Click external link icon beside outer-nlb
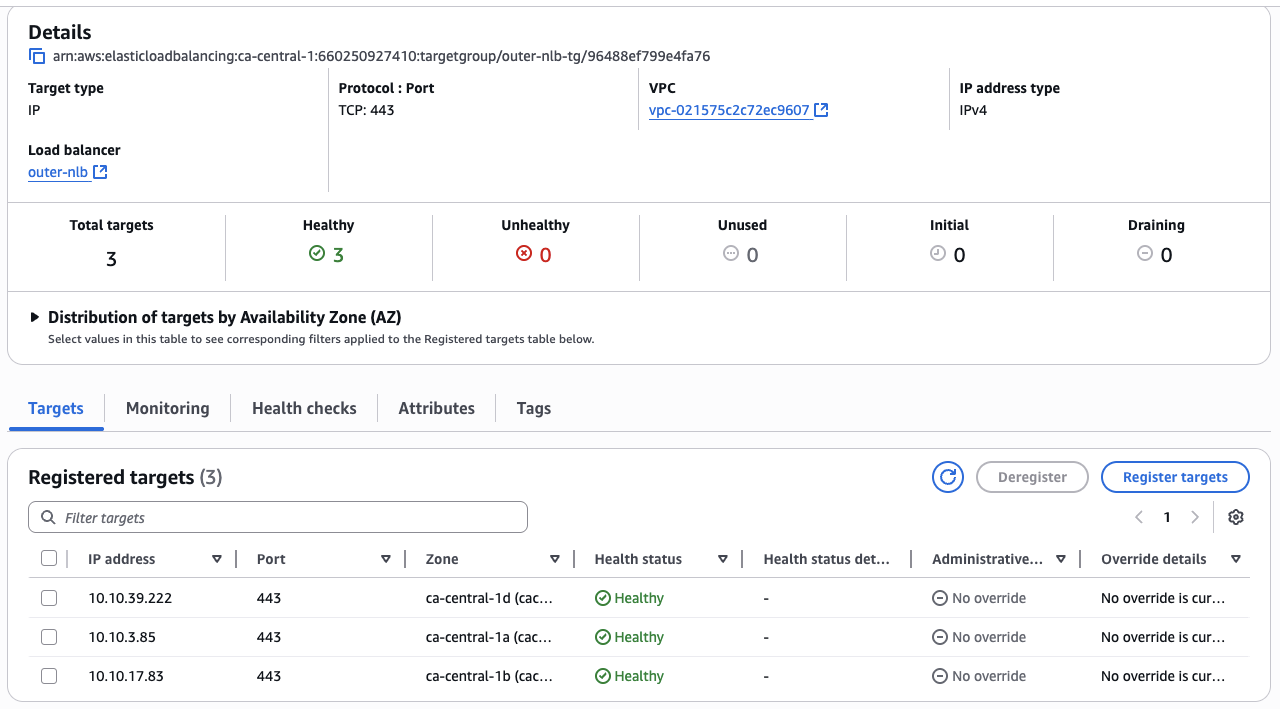 coord(100,172)
